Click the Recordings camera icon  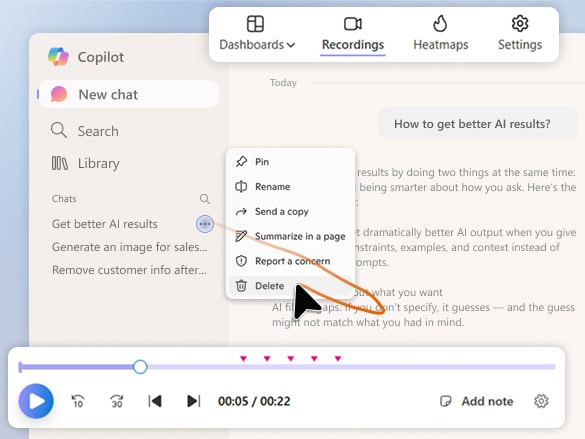pos(353,24)
